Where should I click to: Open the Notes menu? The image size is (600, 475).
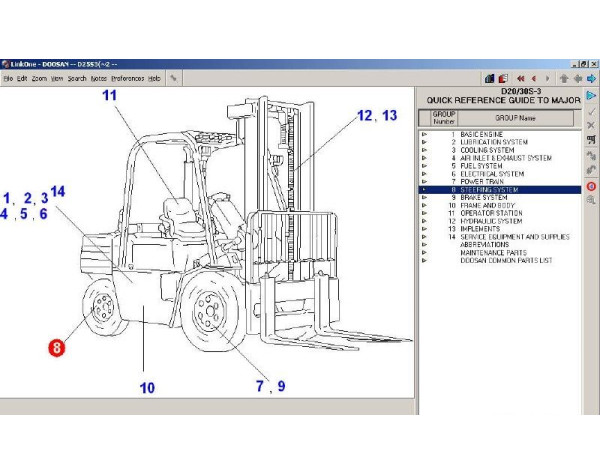point(98,77)
